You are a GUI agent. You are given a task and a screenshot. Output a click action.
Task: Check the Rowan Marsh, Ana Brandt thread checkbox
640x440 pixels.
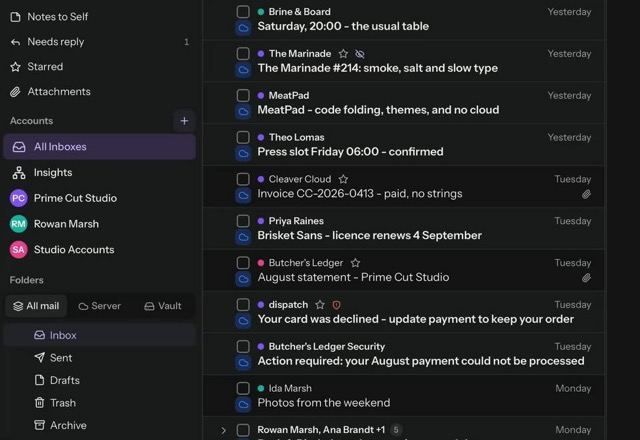[x=243, y=430]
